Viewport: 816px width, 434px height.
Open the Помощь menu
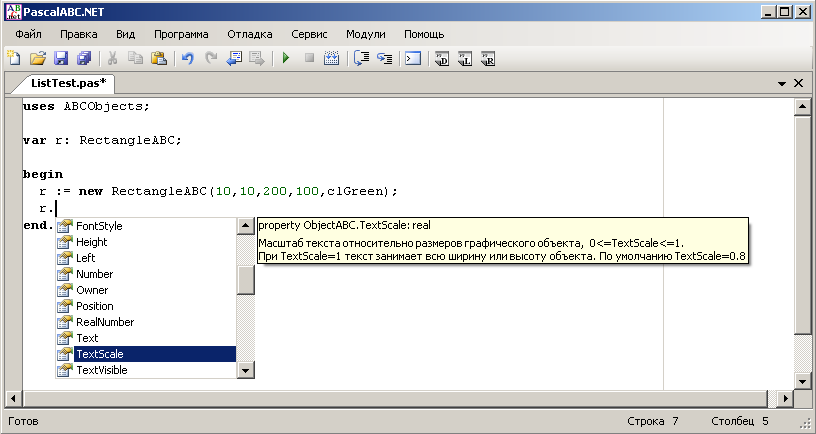[424, 34]
